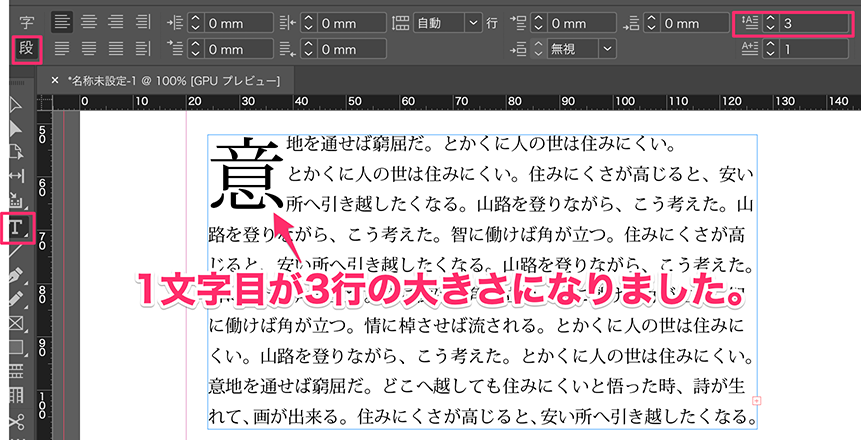Click the large drop cap 意 character
The image size is (861, 440).
point(247,174)
